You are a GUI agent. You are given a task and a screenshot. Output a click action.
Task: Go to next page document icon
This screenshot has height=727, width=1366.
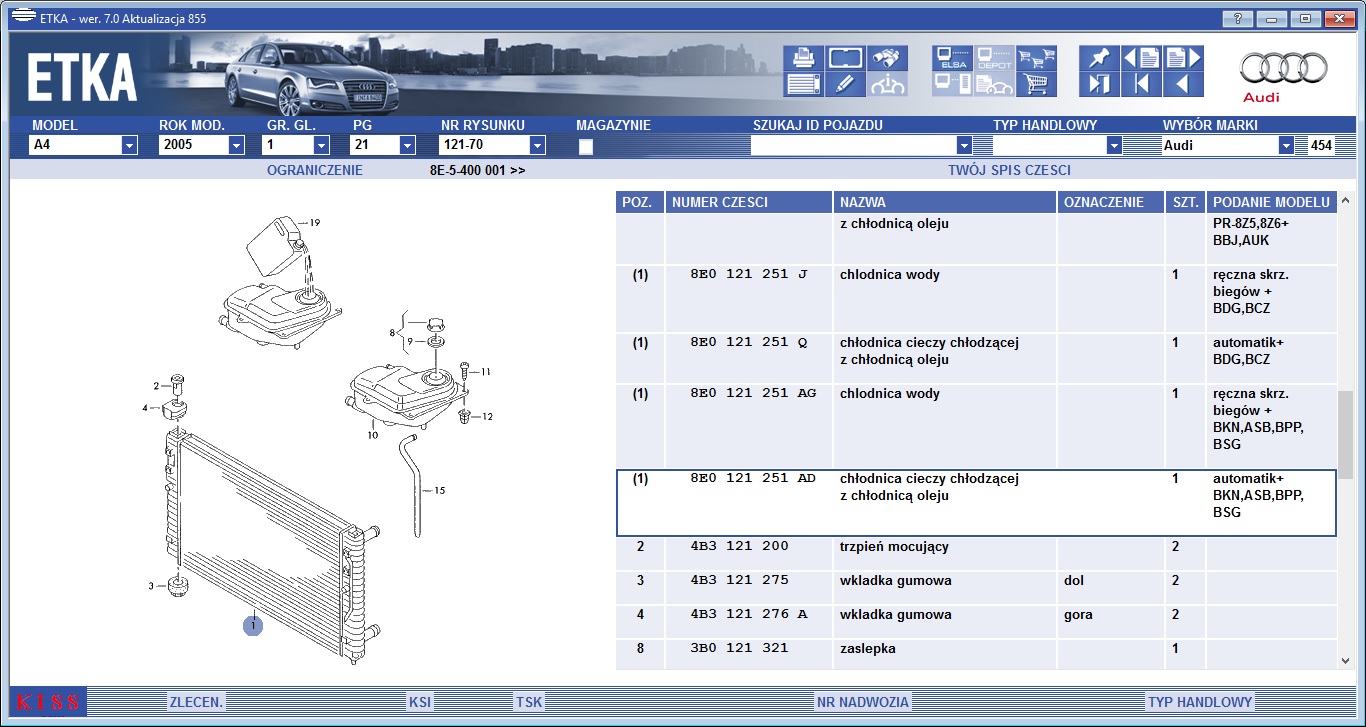tap(1183, 58)
